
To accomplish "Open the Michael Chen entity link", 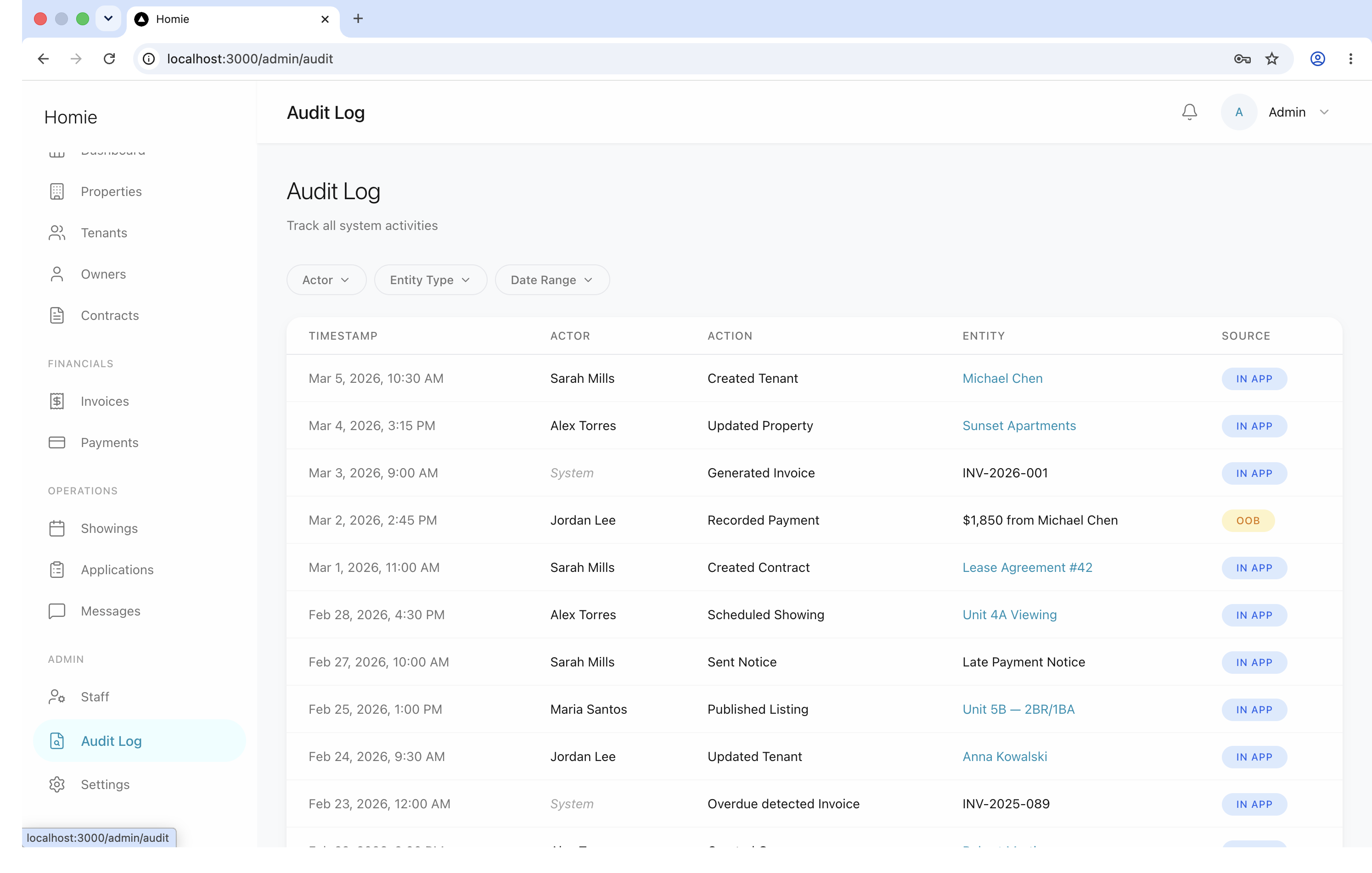I will [1002, 379].
